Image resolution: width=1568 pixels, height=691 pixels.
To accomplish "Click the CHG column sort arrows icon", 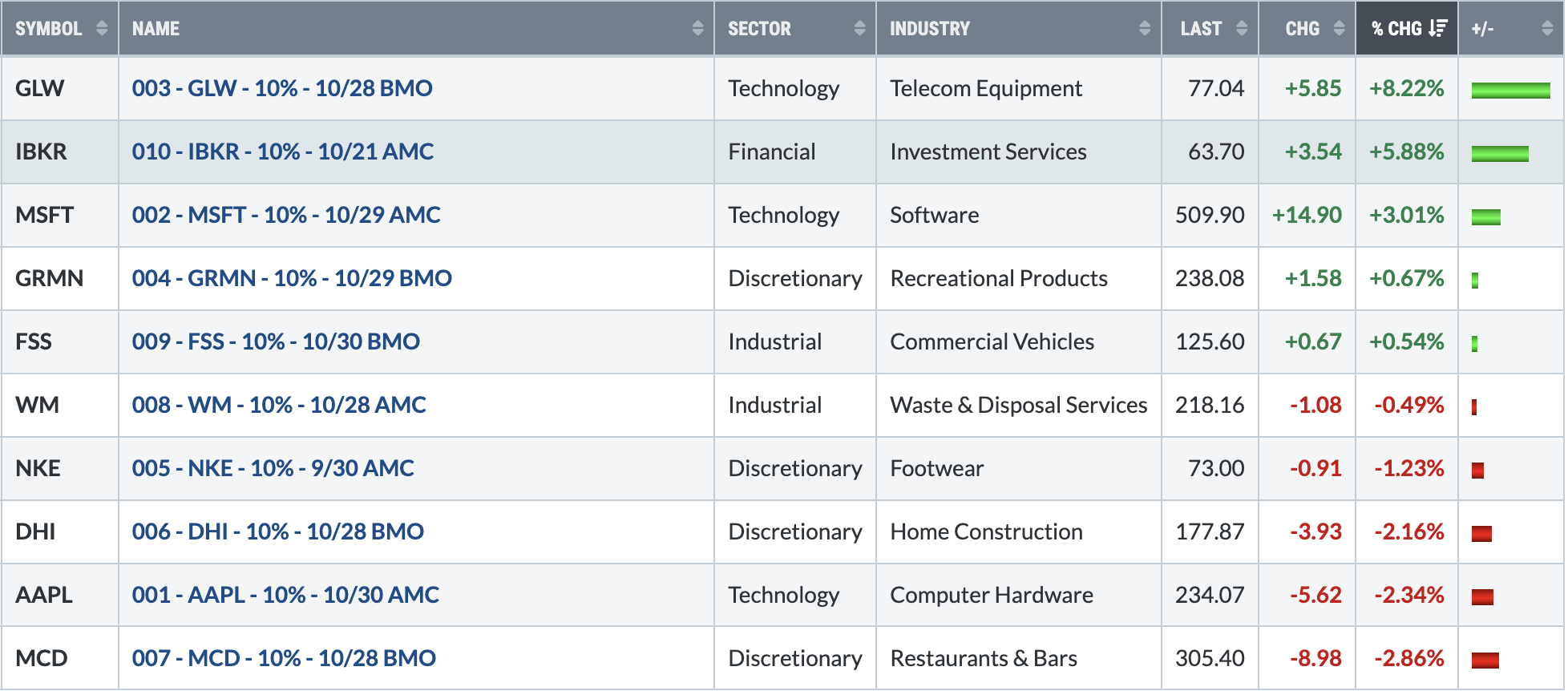I will point(1340,28).
